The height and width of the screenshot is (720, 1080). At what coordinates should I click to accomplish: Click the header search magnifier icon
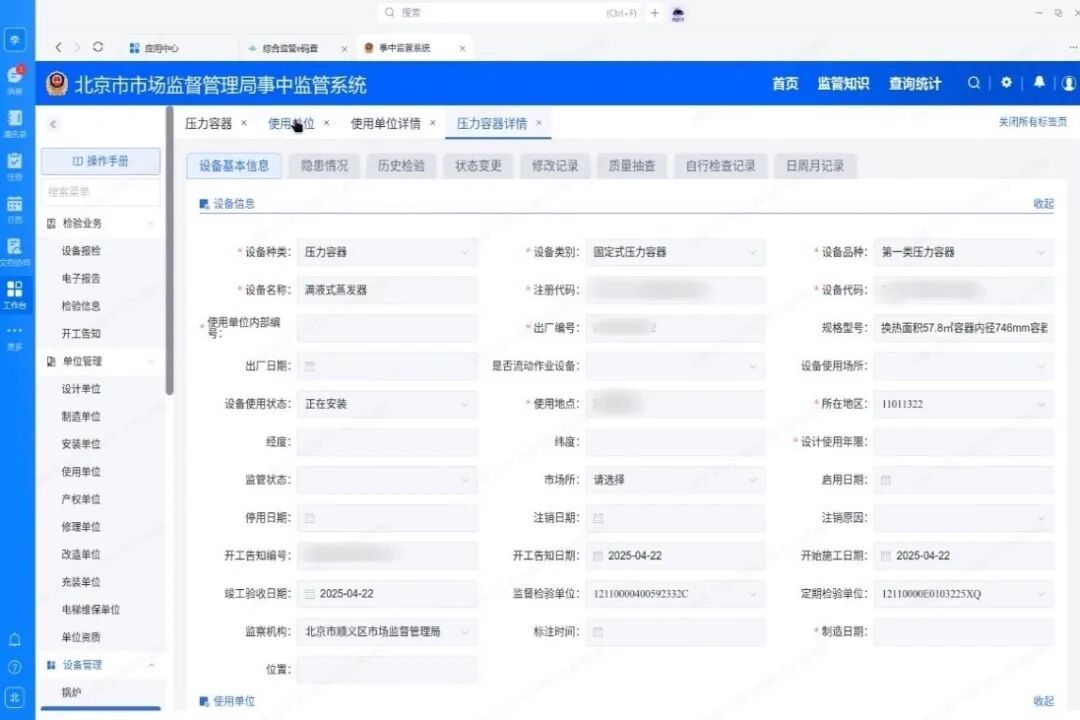click(x=973, y=83)
